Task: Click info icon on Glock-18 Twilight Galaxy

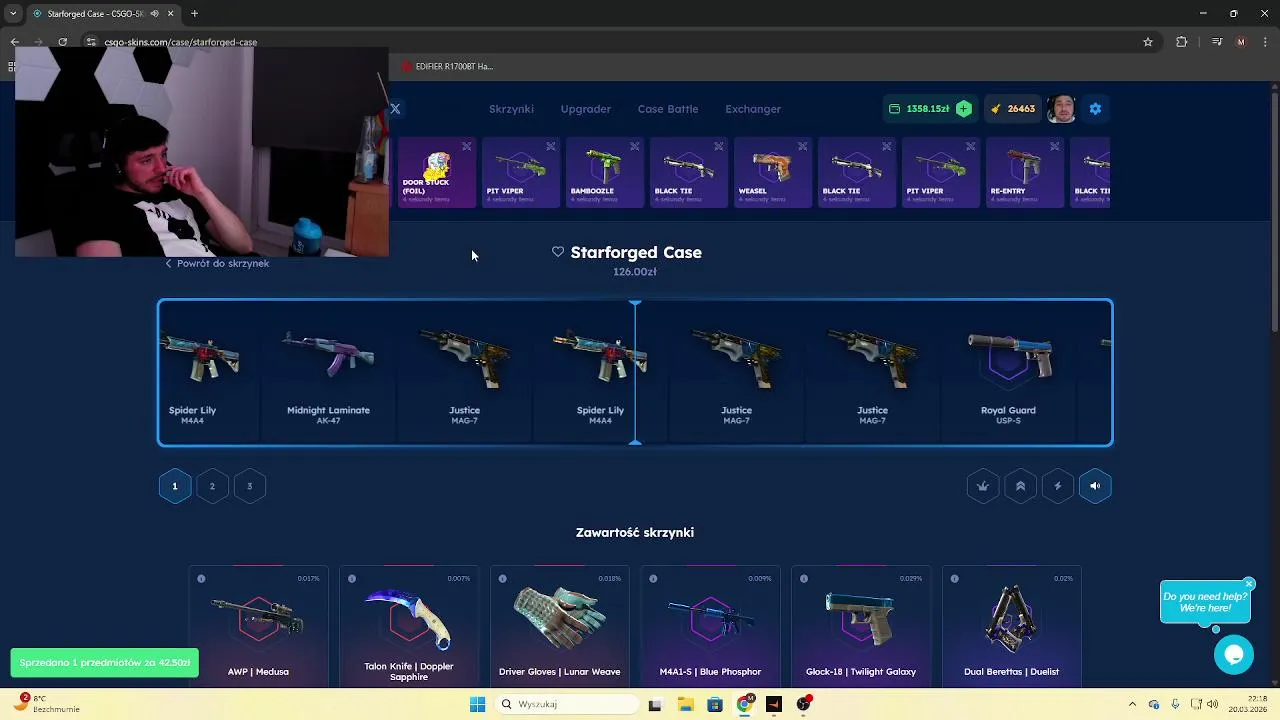Action: 803,579
